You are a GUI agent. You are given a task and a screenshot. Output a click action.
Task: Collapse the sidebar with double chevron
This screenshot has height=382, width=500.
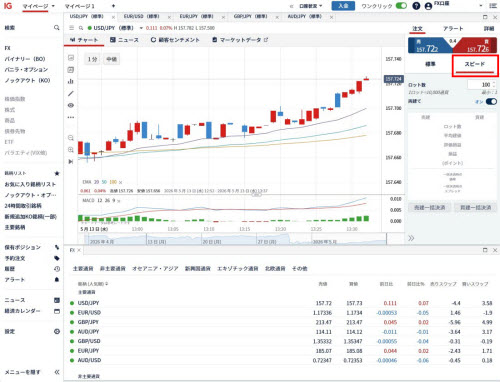coord(57,372)
